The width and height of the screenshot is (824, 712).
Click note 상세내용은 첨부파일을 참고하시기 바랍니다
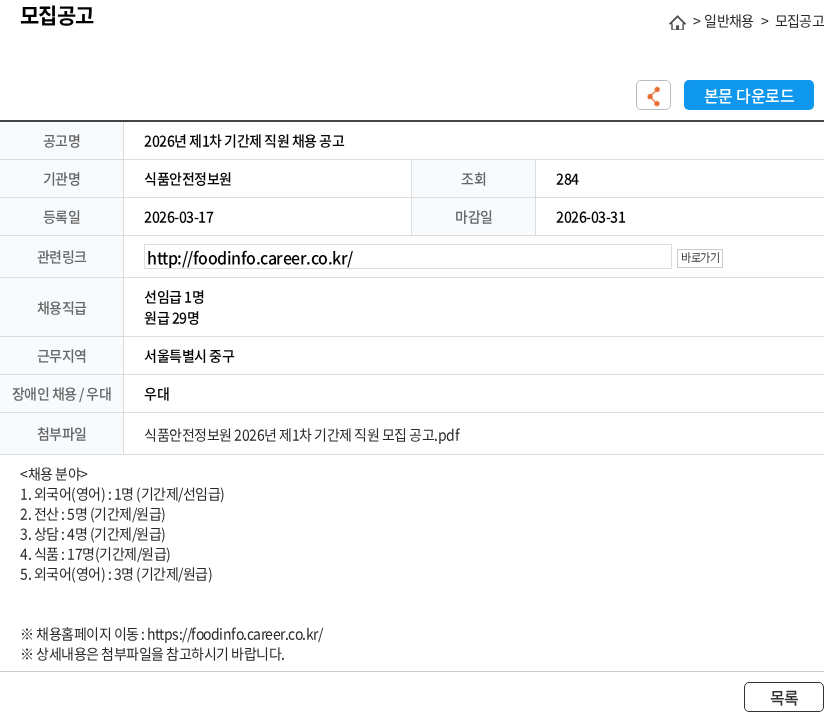[152, 654]
